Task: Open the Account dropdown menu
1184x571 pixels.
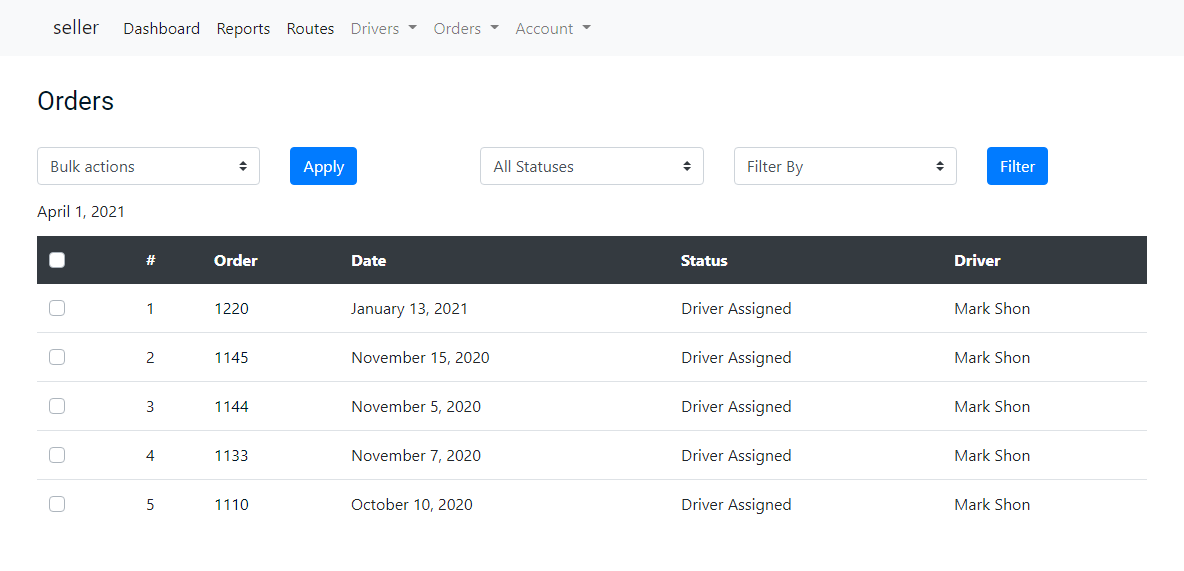Action: point(553,29)
